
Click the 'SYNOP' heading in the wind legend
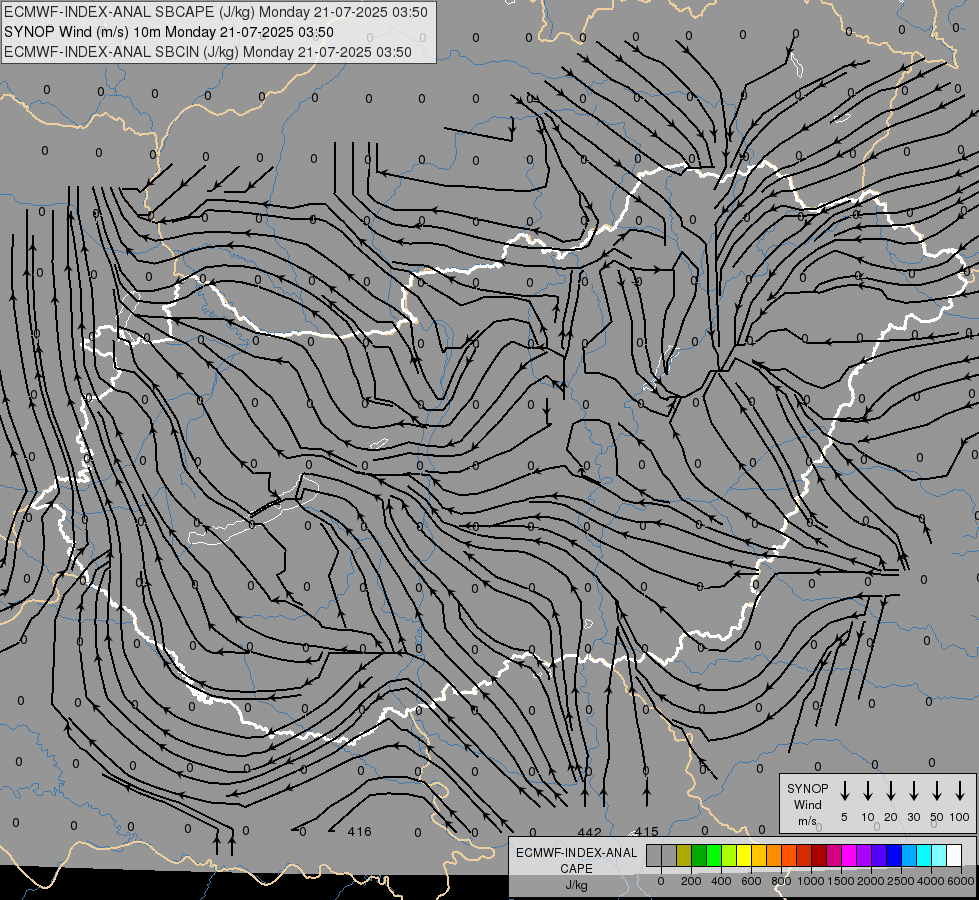807,788
